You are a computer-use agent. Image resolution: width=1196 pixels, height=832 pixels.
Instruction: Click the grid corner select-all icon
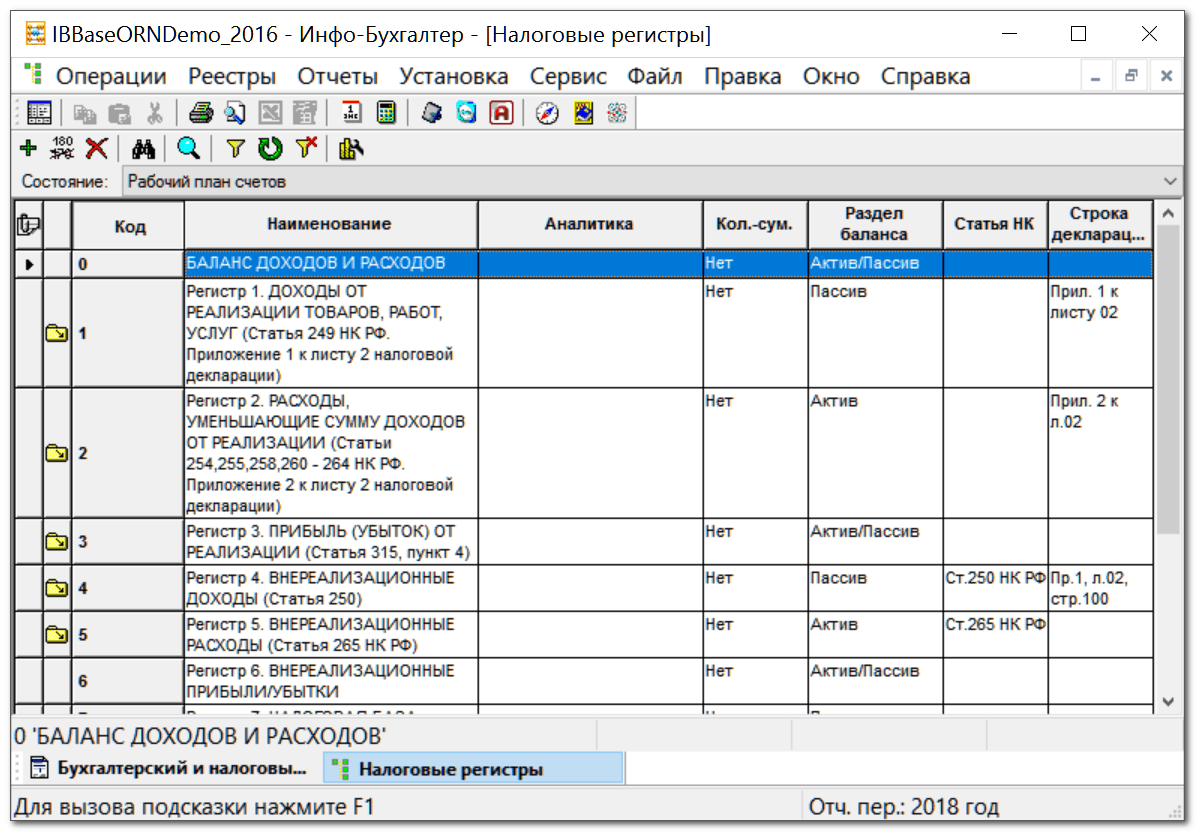pyautogui.click(x=28, y=224)
